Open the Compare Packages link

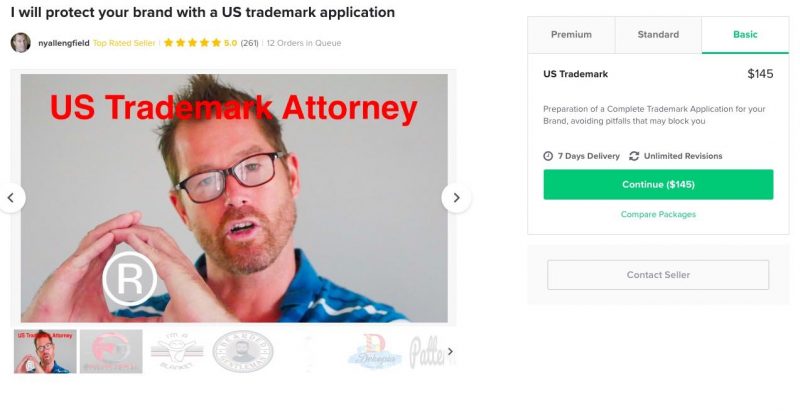658,214
